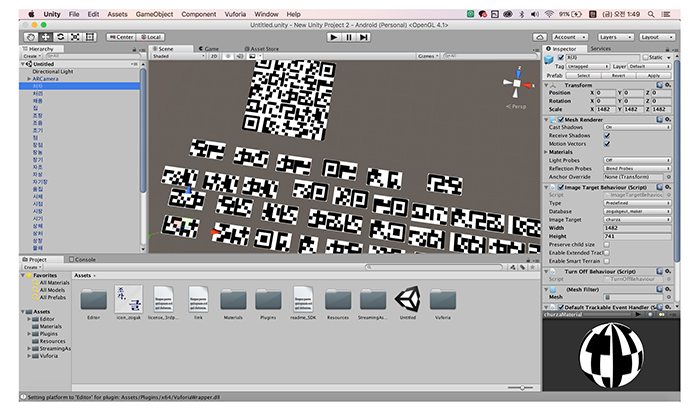
Task: Open the Gizmos dropdown
Action: point(428,56)
